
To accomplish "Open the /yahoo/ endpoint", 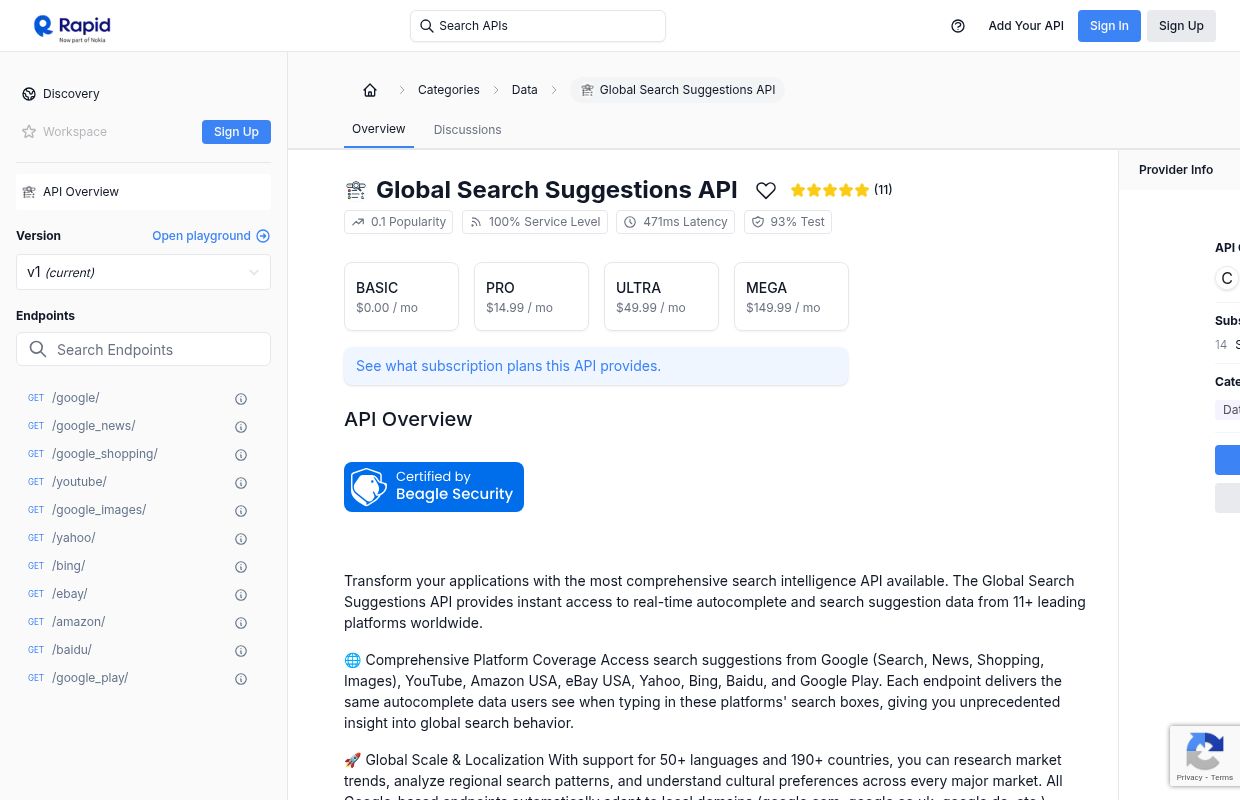I will click(x=74, y=538).
